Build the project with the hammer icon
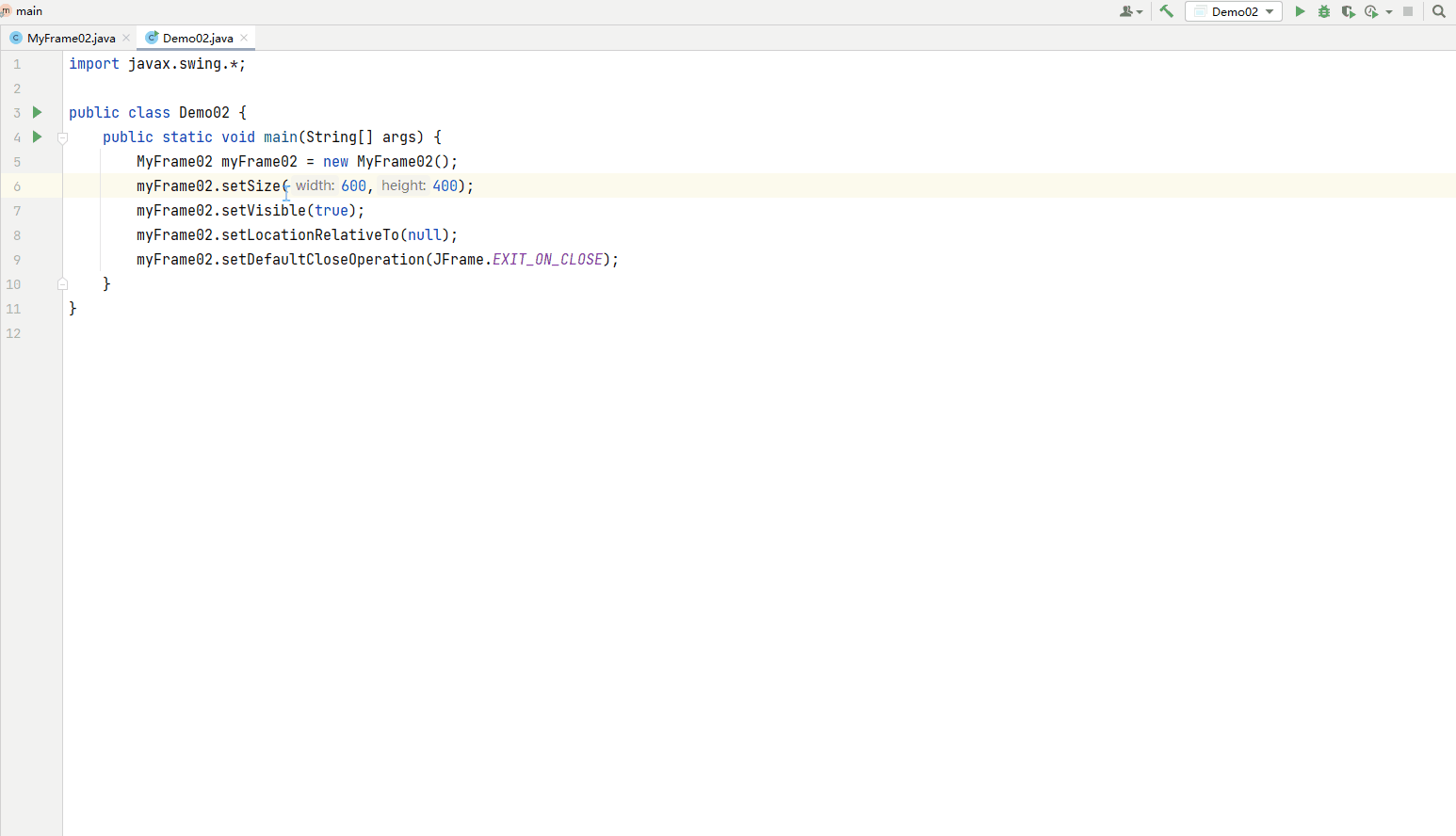This screenshot has height=836, width=1456. click(x=1166, y=11)
